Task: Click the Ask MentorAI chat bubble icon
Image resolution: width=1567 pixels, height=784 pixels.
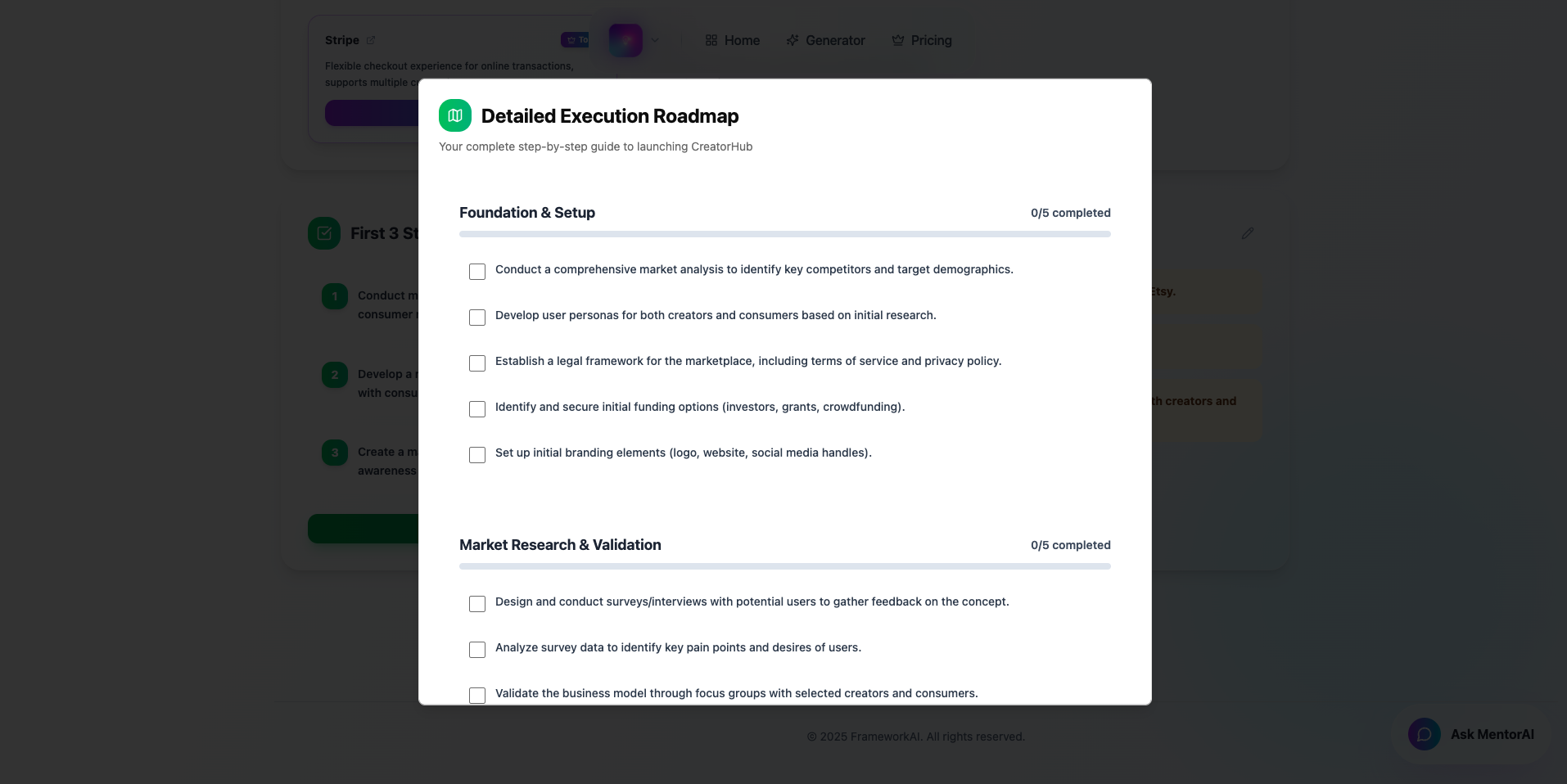Action: point(1424,734)
